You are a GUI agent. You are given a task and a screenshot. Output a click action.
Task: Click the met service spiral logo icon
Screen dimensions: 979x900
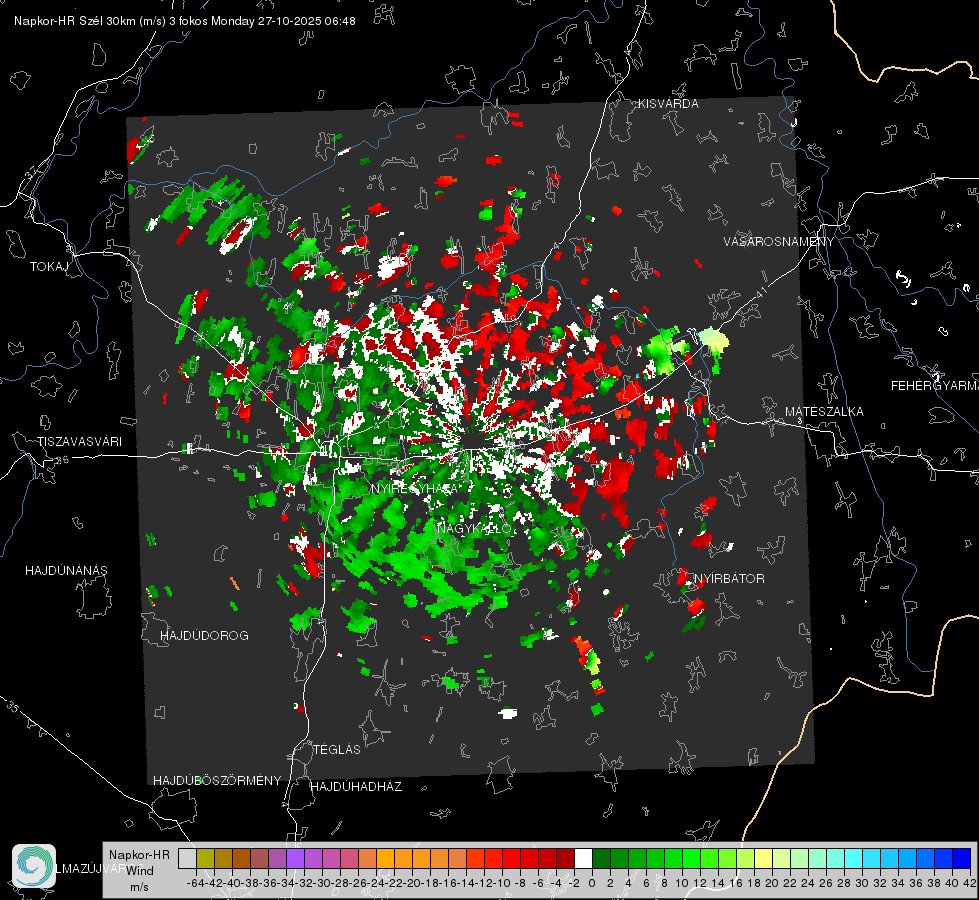coord(34,866)
